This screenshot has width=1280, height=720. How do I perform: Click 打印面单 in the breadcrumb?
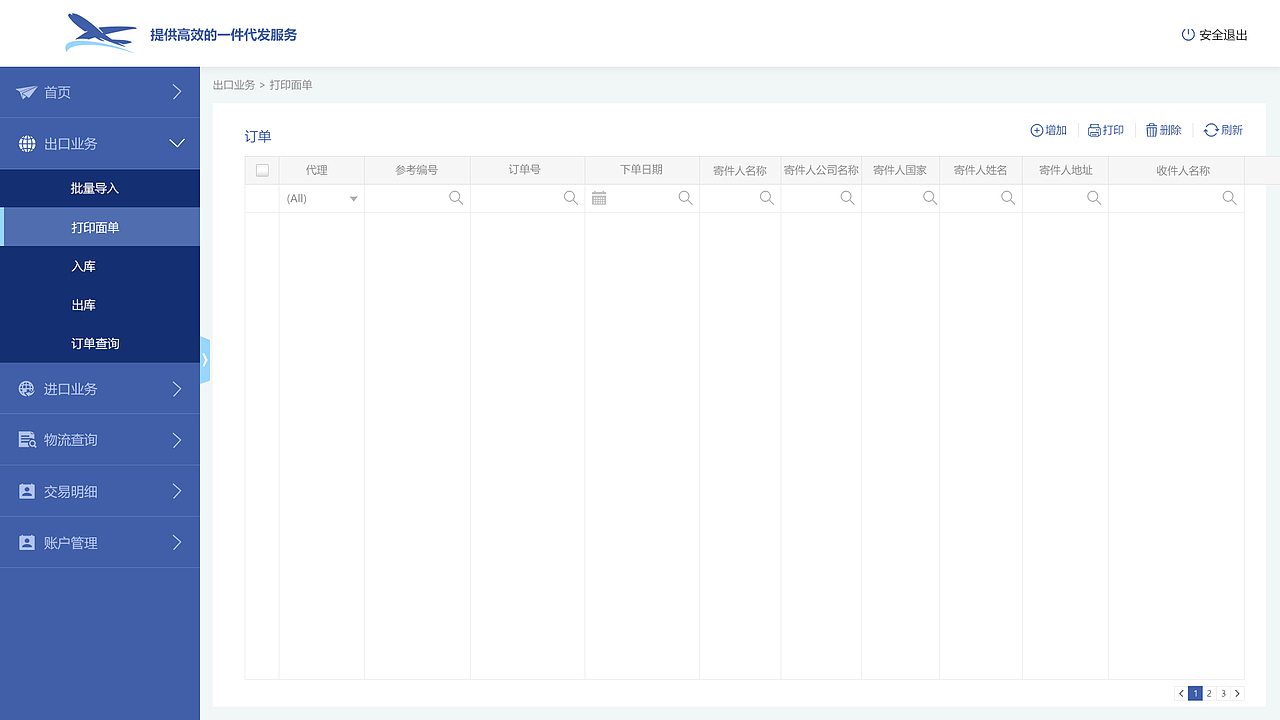(x=291, y=85)
